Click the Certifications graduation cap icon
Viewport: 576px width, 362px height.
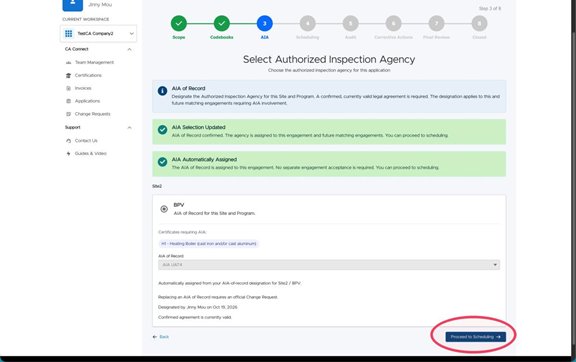[68, 75]
